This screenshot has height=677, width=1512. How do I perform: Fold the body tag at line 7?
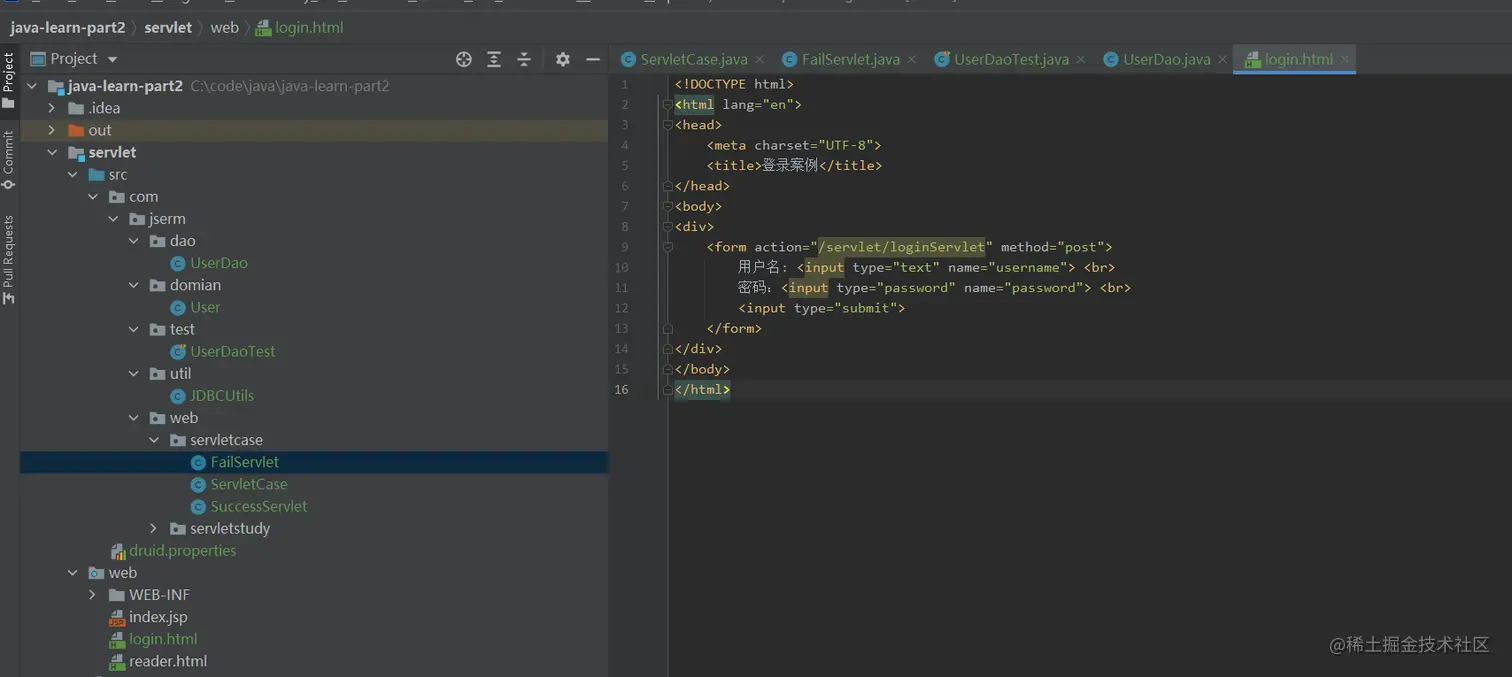pyautogui.click(x=666, y=207)
